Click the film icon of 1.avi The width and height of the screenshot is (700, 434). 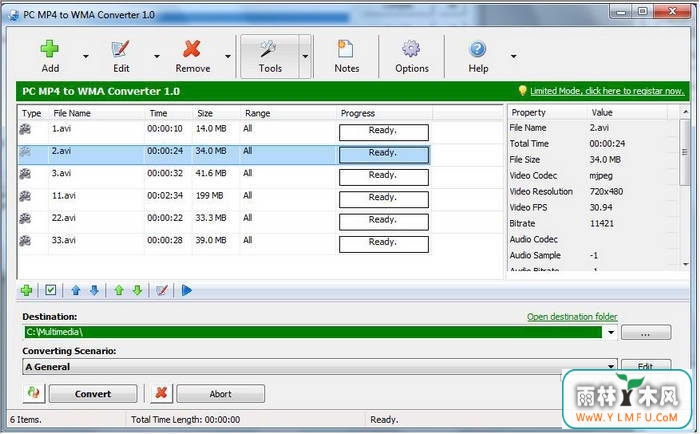pyautogui.click(x=25, y=129)
